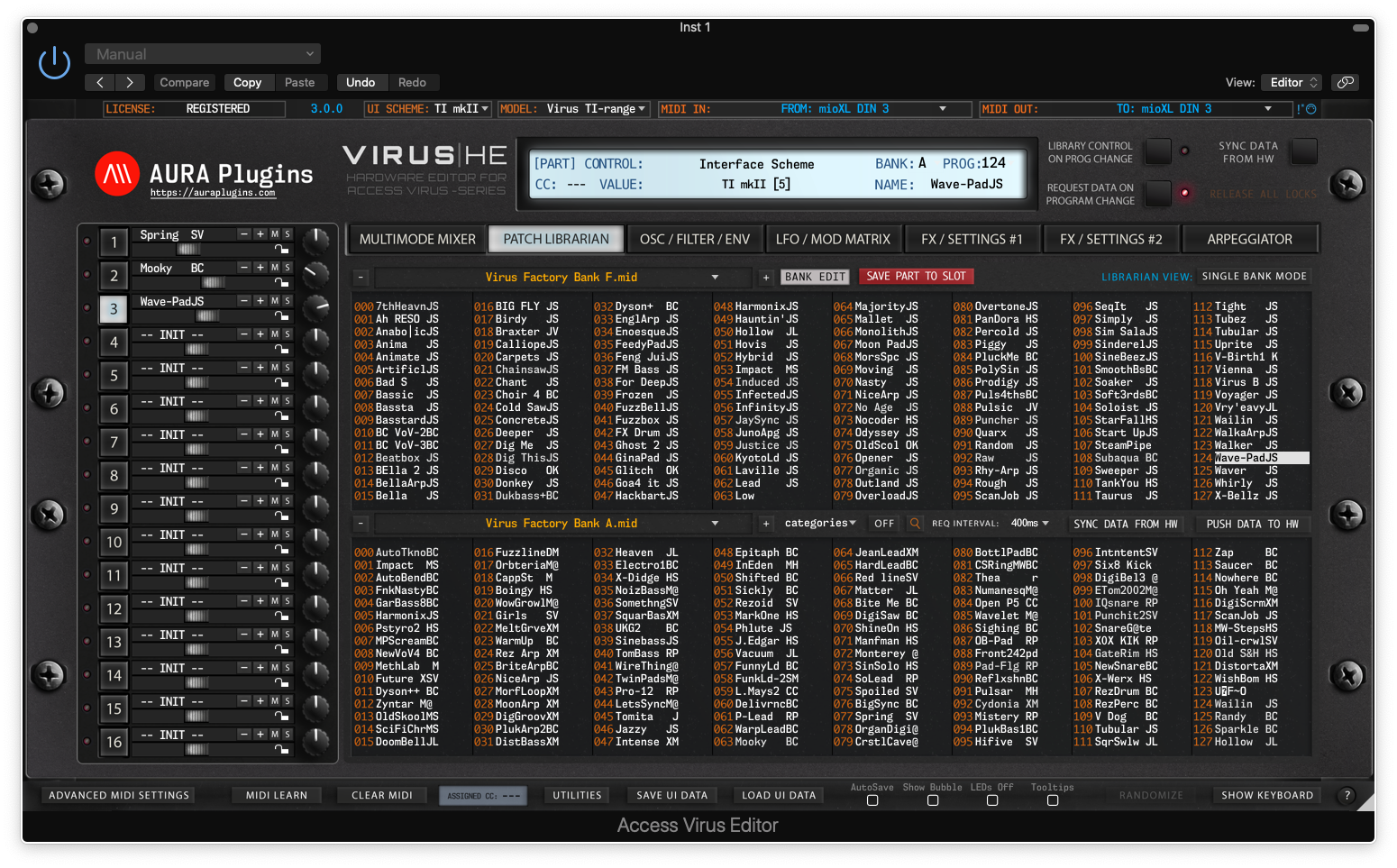Enable AutoSave checkbox
1397x868 pixels.
872,800
